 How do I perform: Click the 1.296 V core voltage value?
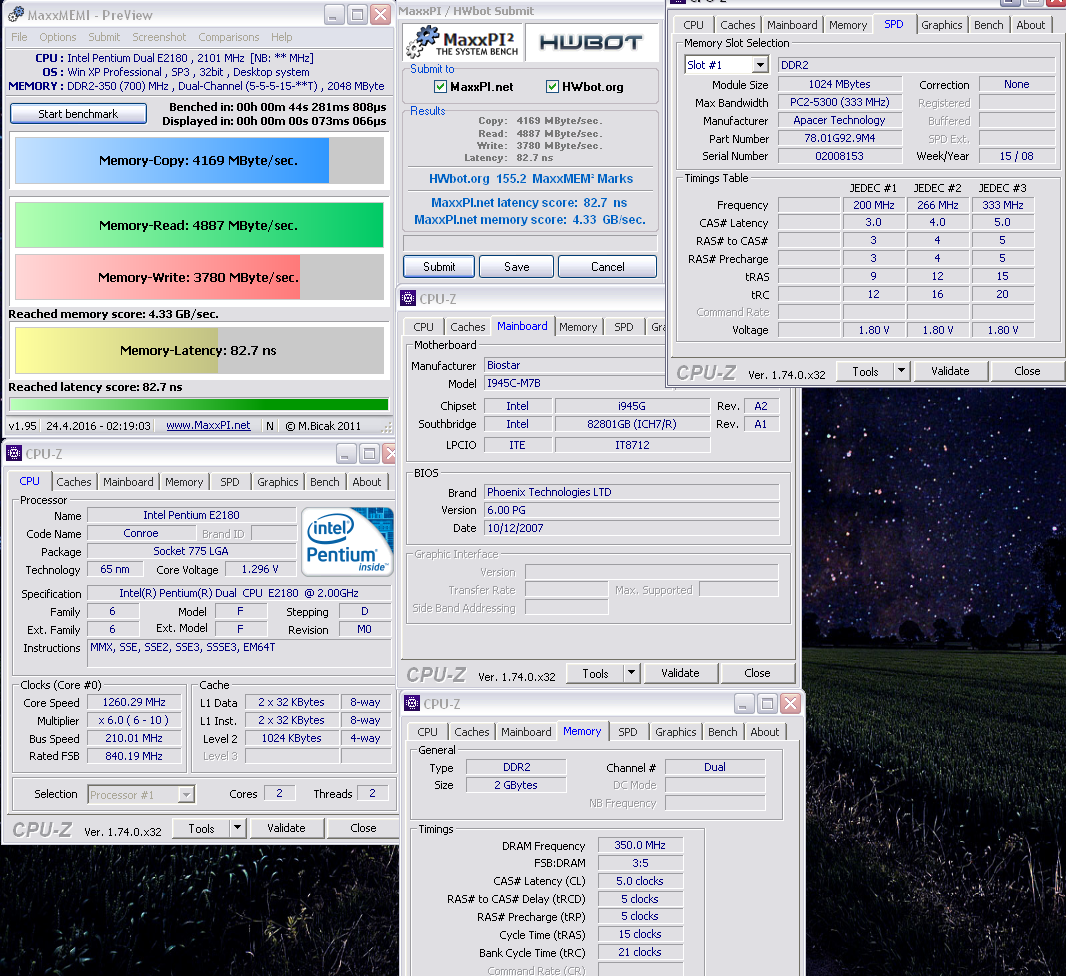coord(260,569)
